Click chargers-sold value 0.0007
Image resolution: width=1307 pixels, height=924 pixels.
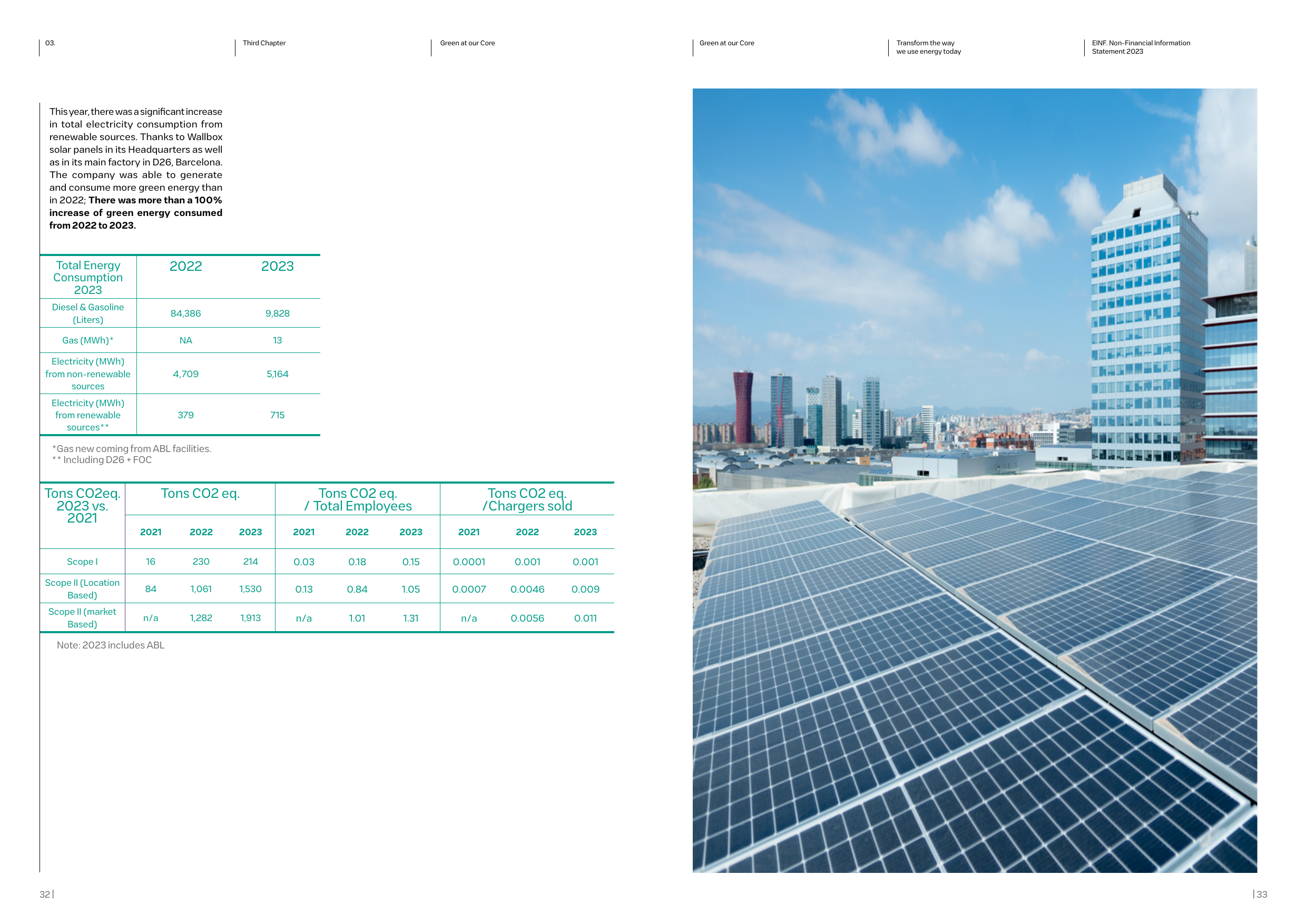click(469, 589)
